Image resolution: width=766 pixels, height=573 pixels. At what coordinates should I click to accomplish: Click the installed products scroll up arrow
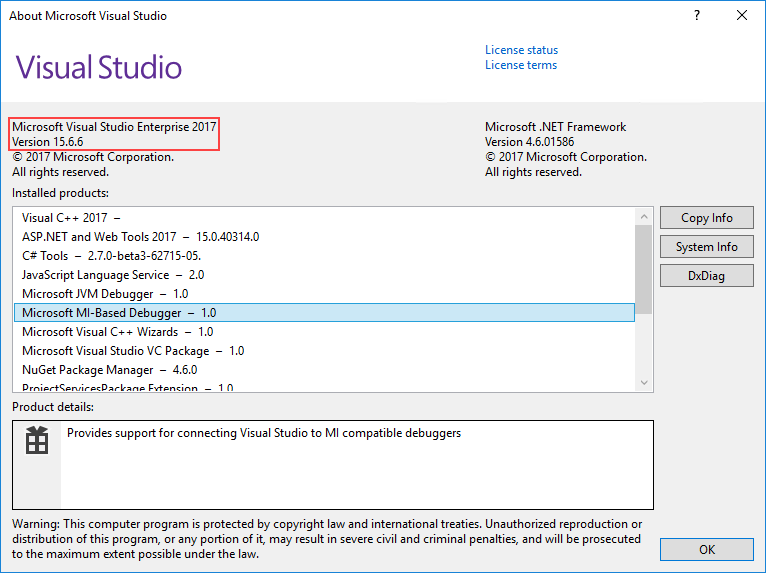click(x=644, y=216)
